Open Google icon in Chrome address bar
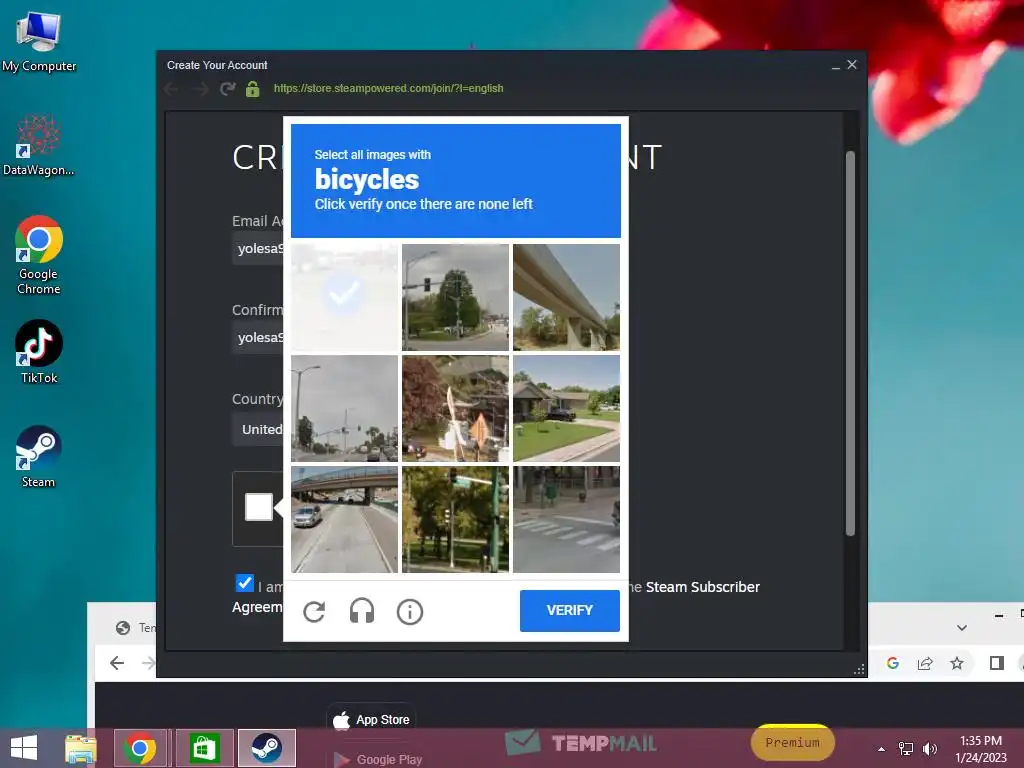The height and width of the screenshot is (768, 1024). pos(893,664)
